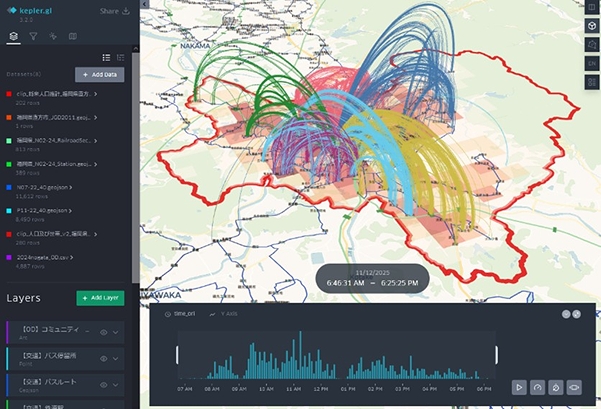Open the Filters tab funnel icon
The height and width of the screenshot is (409, 601).
(33, 36)
